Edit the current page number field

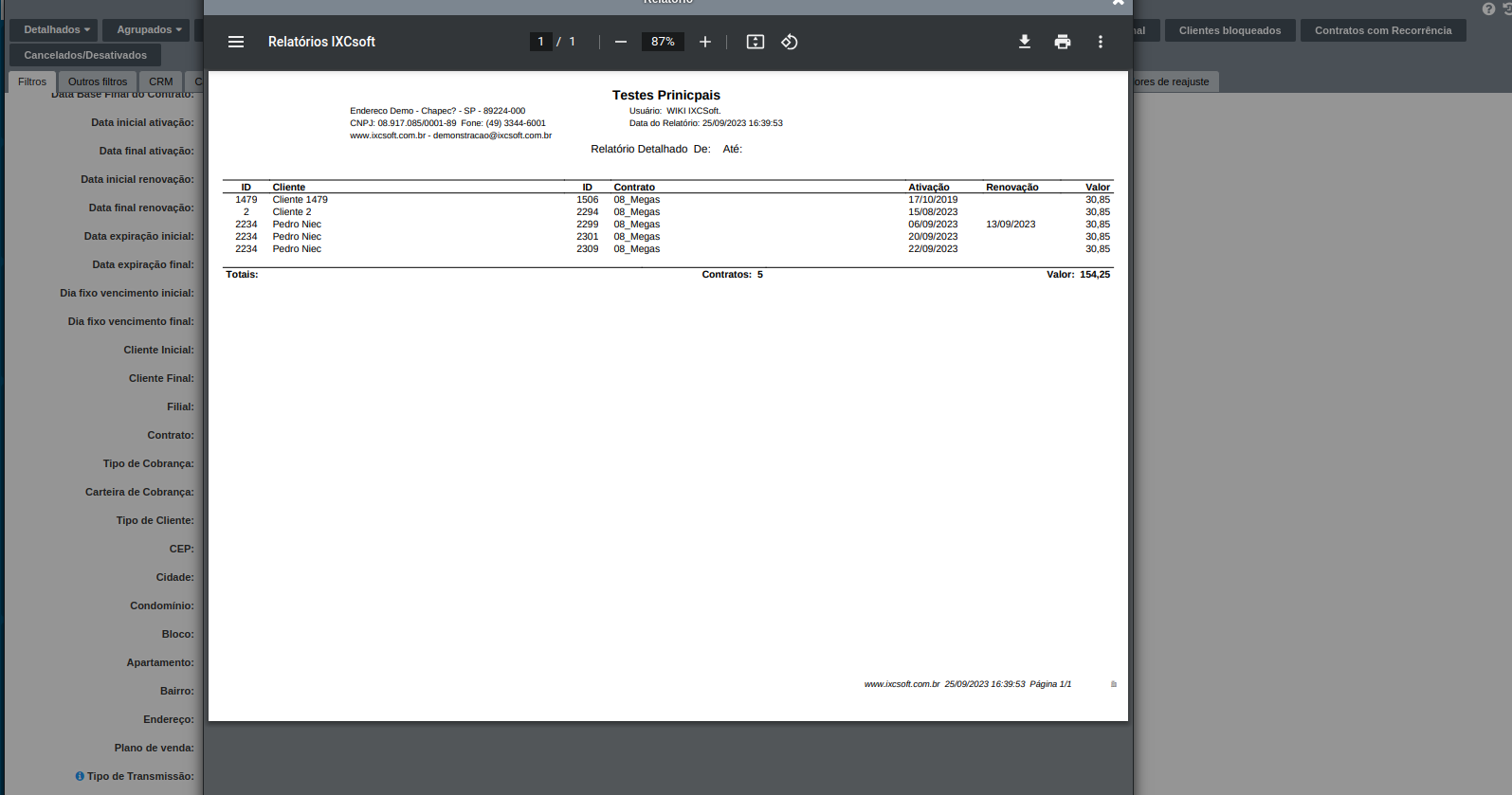click(541, 42)
